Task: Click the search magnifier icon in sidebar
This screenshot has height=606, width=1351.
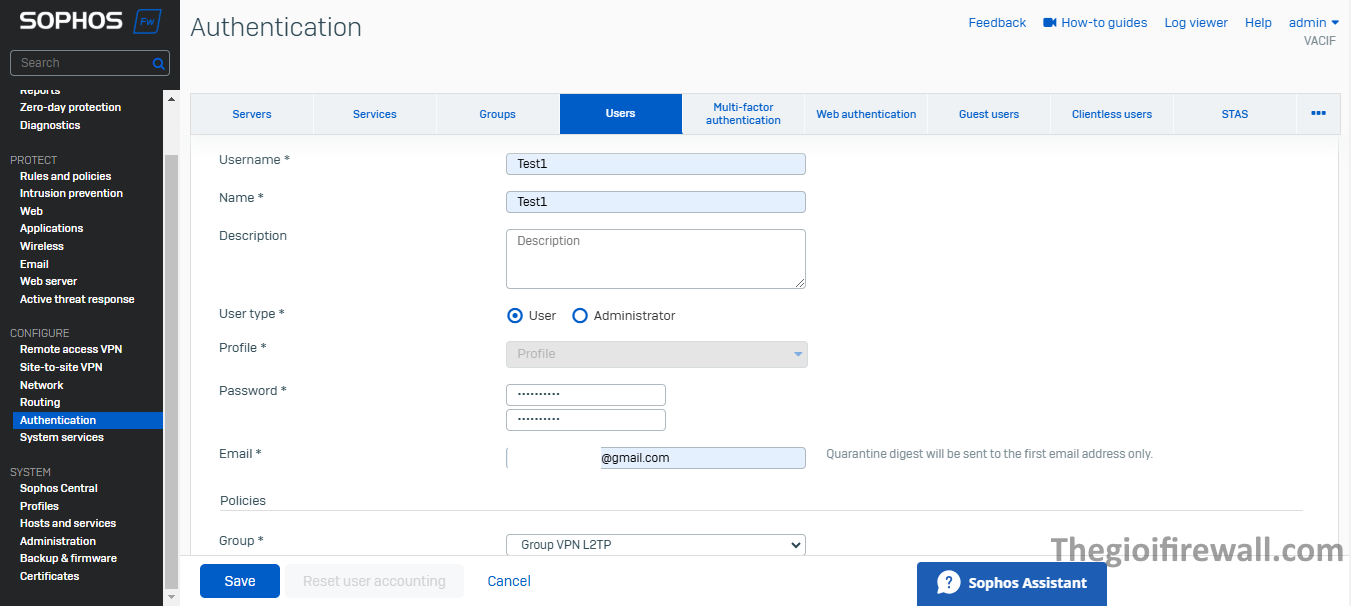Action: tap(158, 63)
